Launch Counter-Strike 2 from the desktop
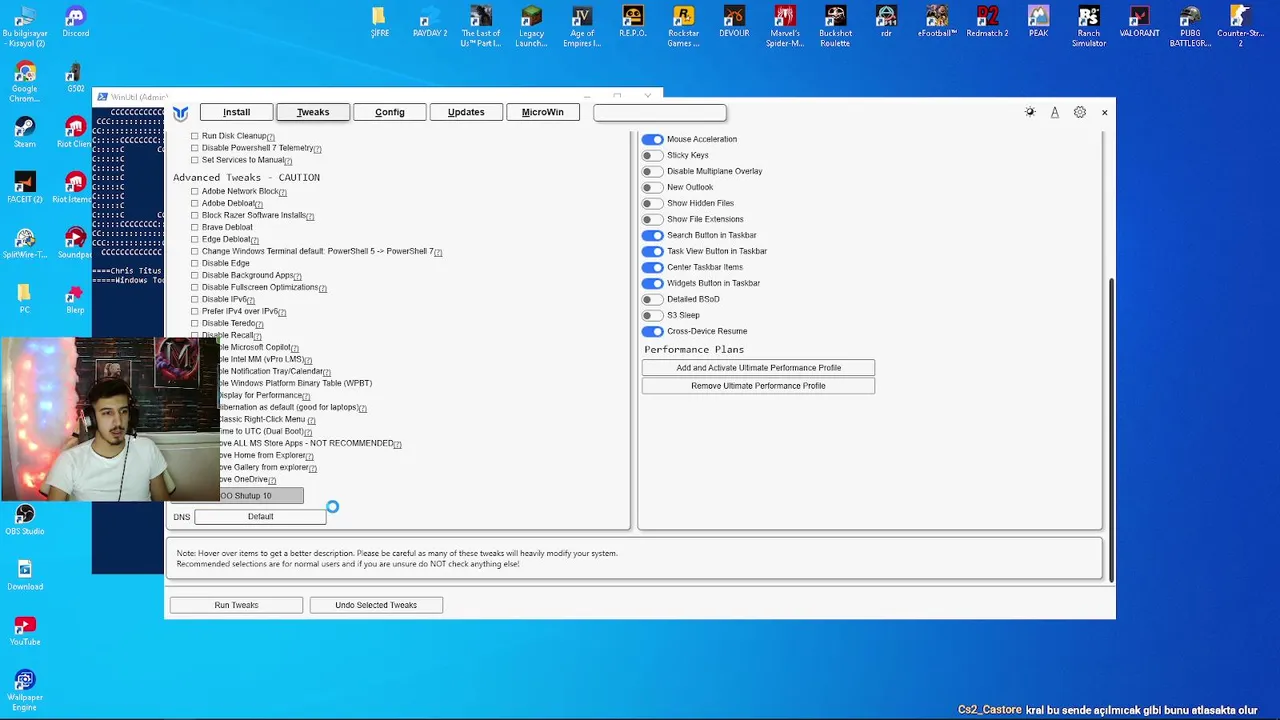Image resolution: width=1280 pixels, height=720 pixels. click(1240, 27)
